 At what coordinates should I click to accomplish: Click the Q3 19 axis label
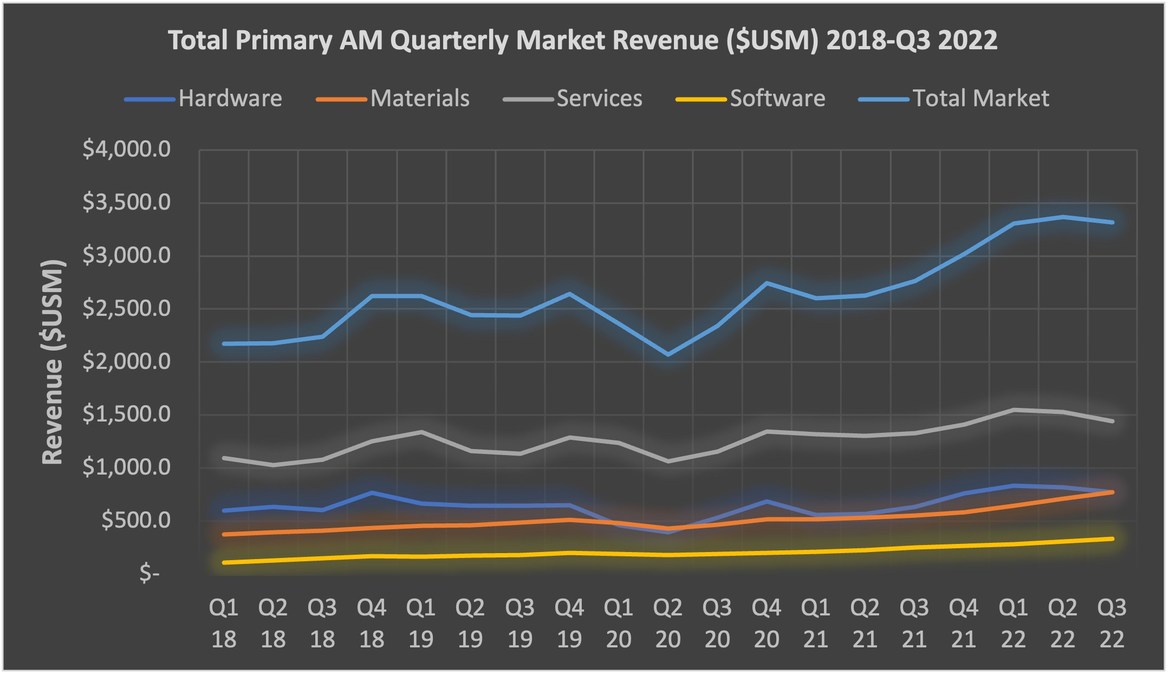click(520, 624)
